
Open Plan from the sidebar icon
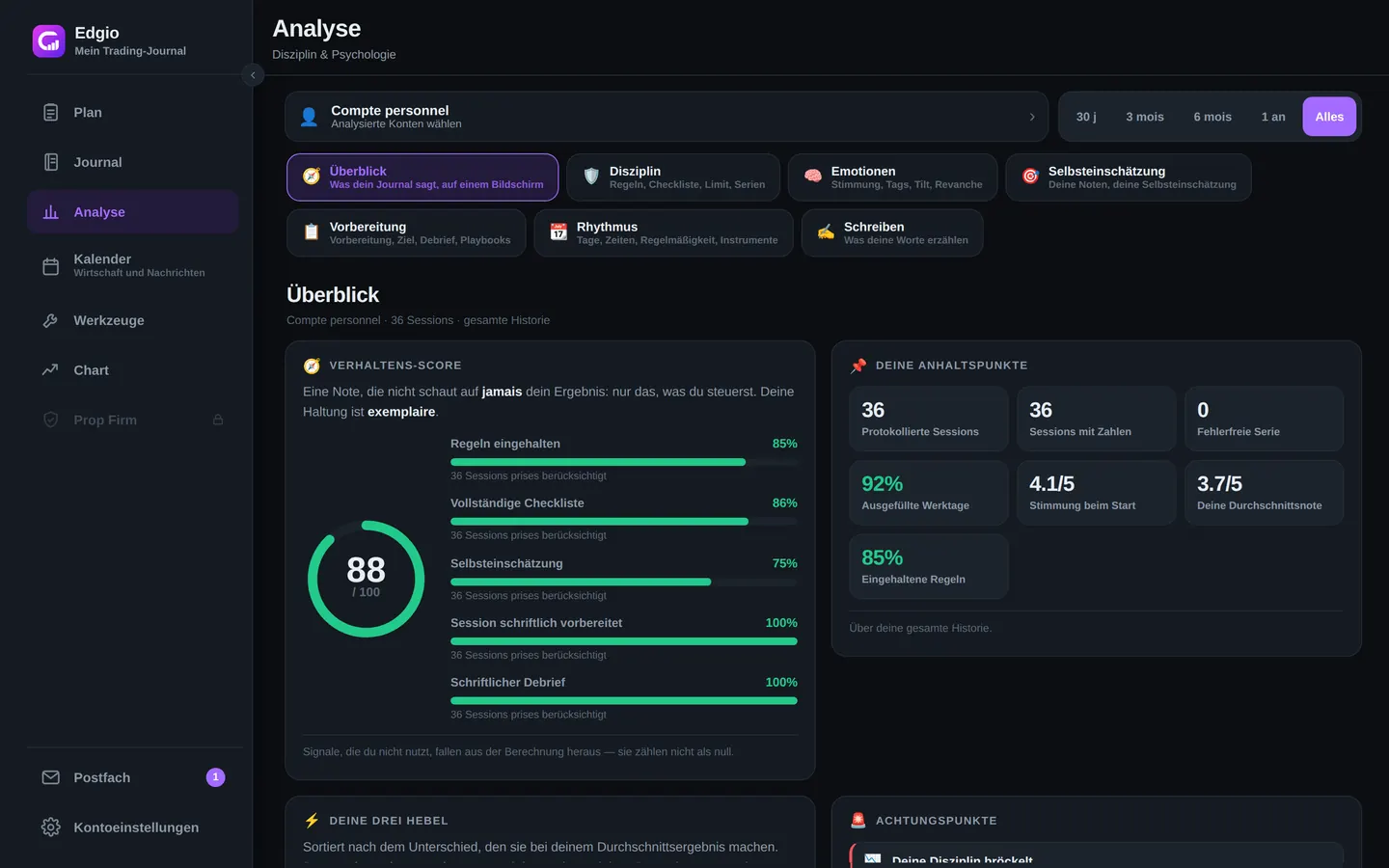(x=51, y=113)
